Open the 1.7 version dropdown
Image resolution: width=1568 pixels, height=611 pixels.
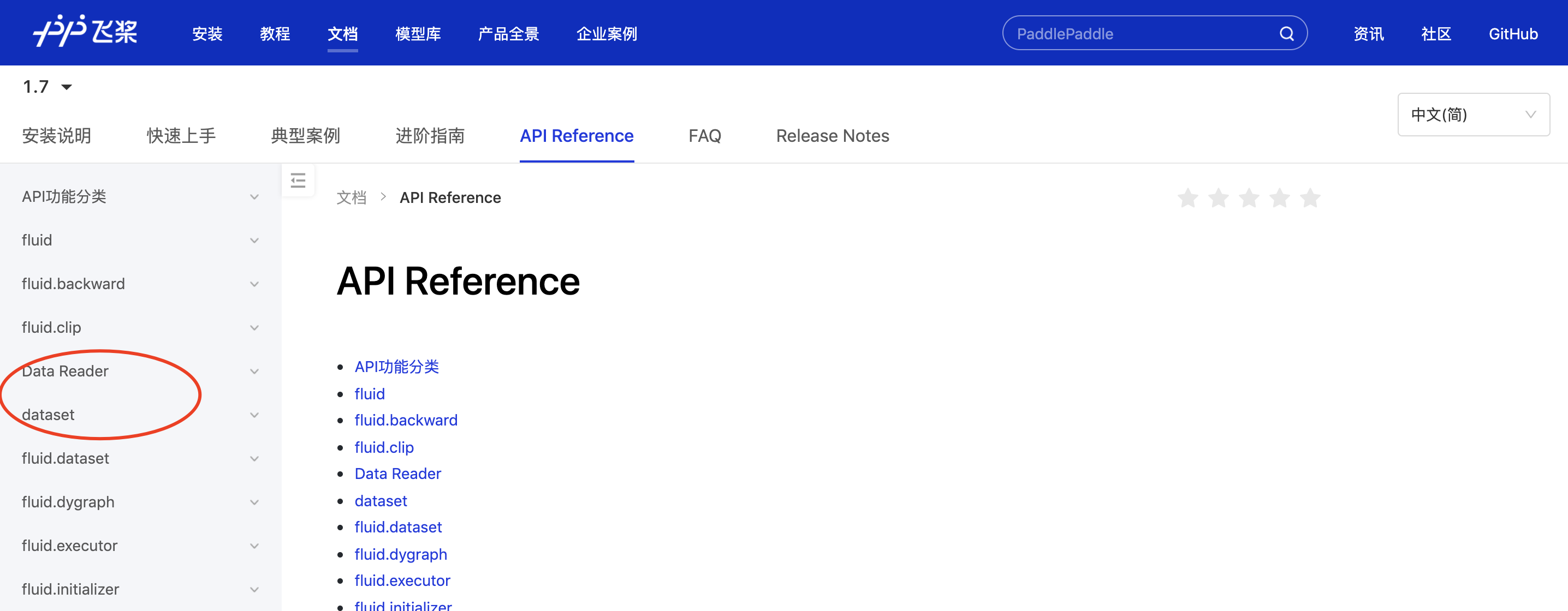(47, 87)
